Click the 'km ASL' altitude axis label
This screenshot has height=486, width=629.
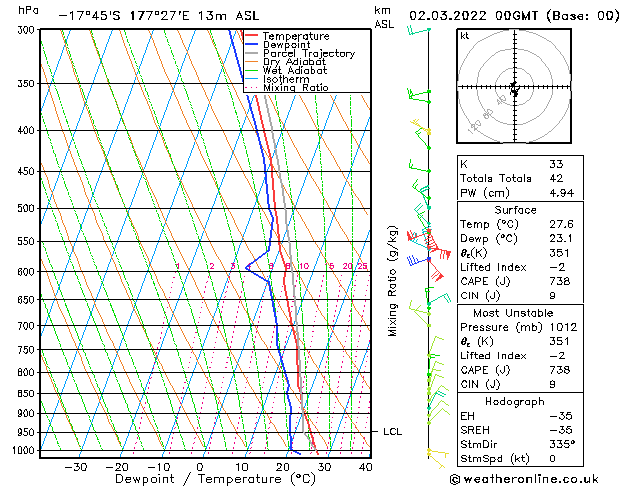[384, 17]
